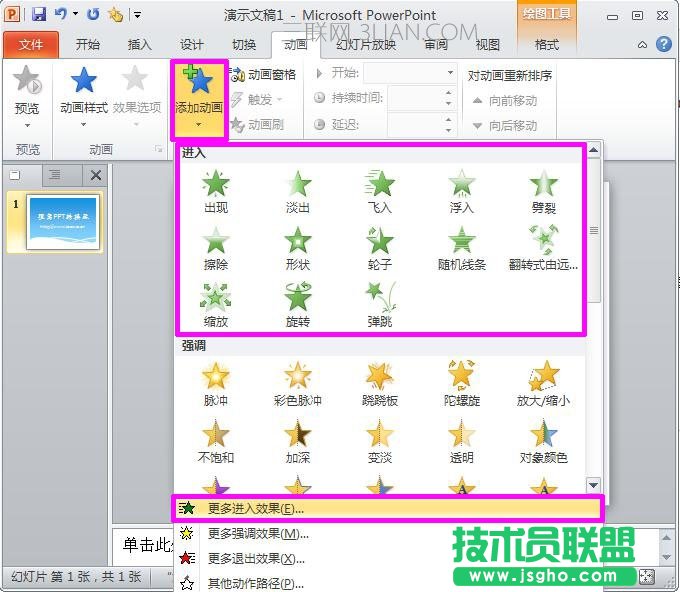Click the 动画刷 animation painter button
680x592 pixels.
257,124
